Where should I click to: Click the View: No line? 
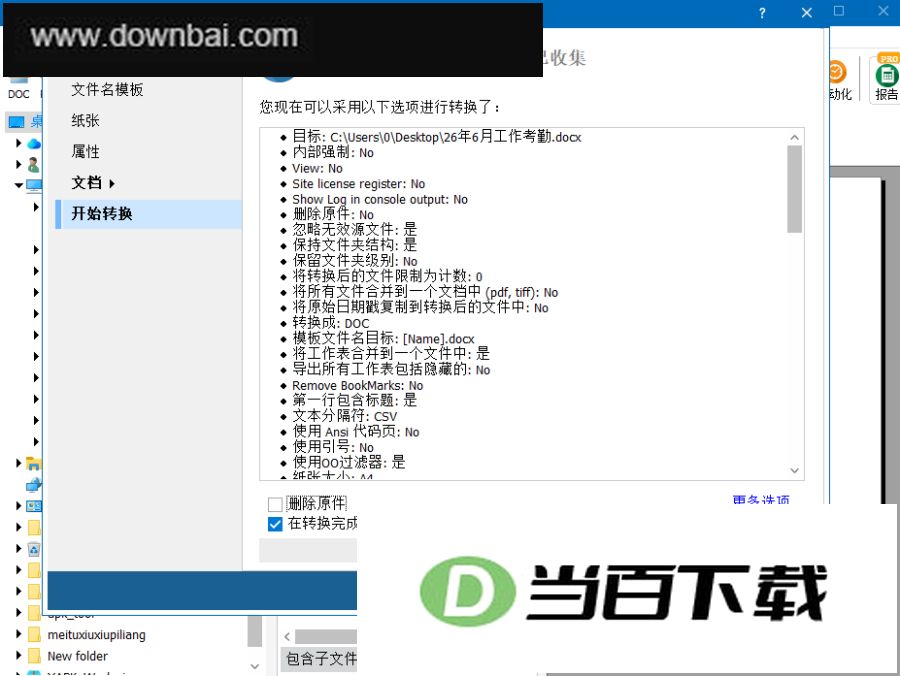317,168
